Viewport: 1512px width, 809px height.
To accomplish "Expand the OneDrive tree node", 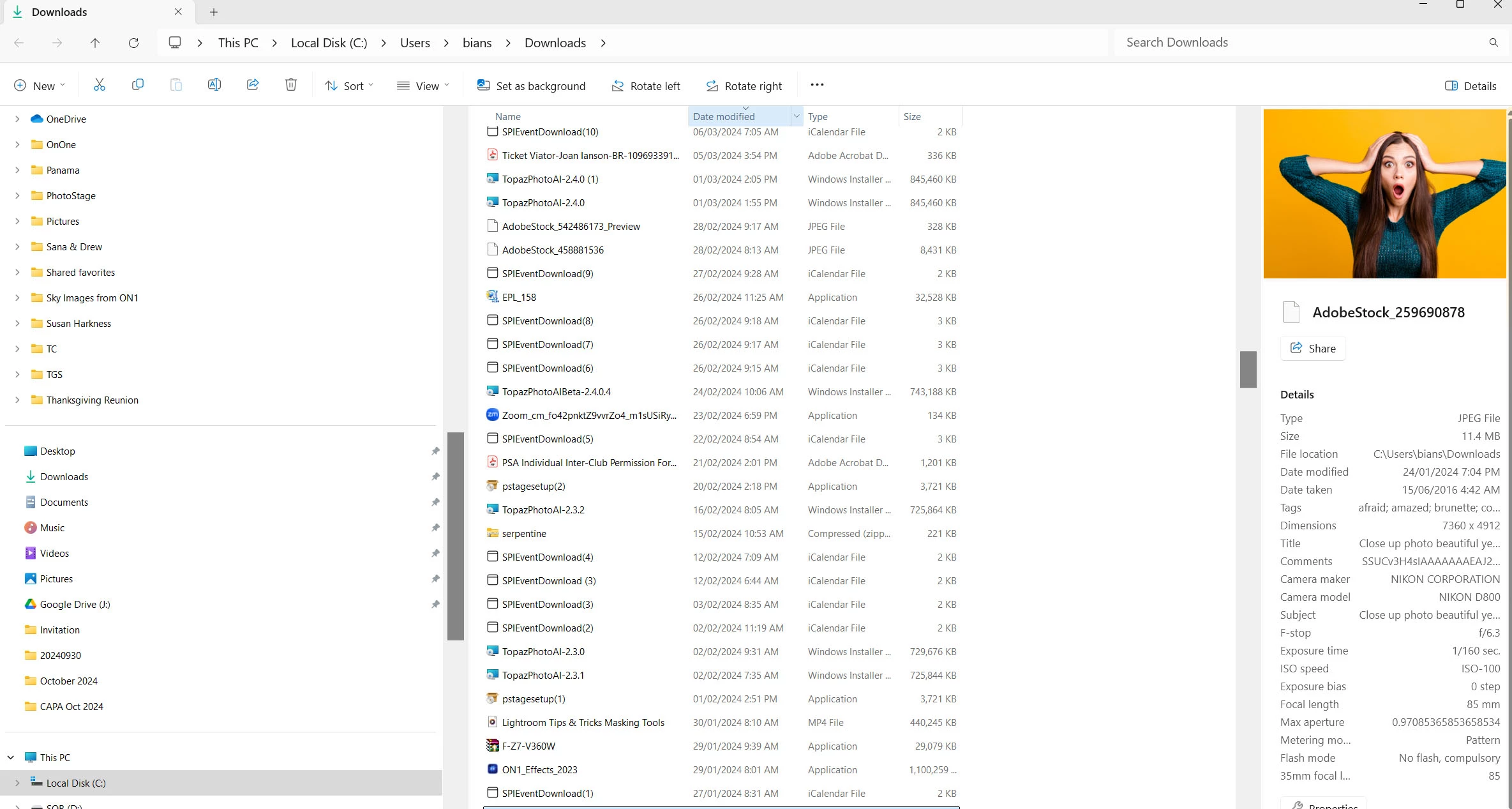I will coord(17,119).
